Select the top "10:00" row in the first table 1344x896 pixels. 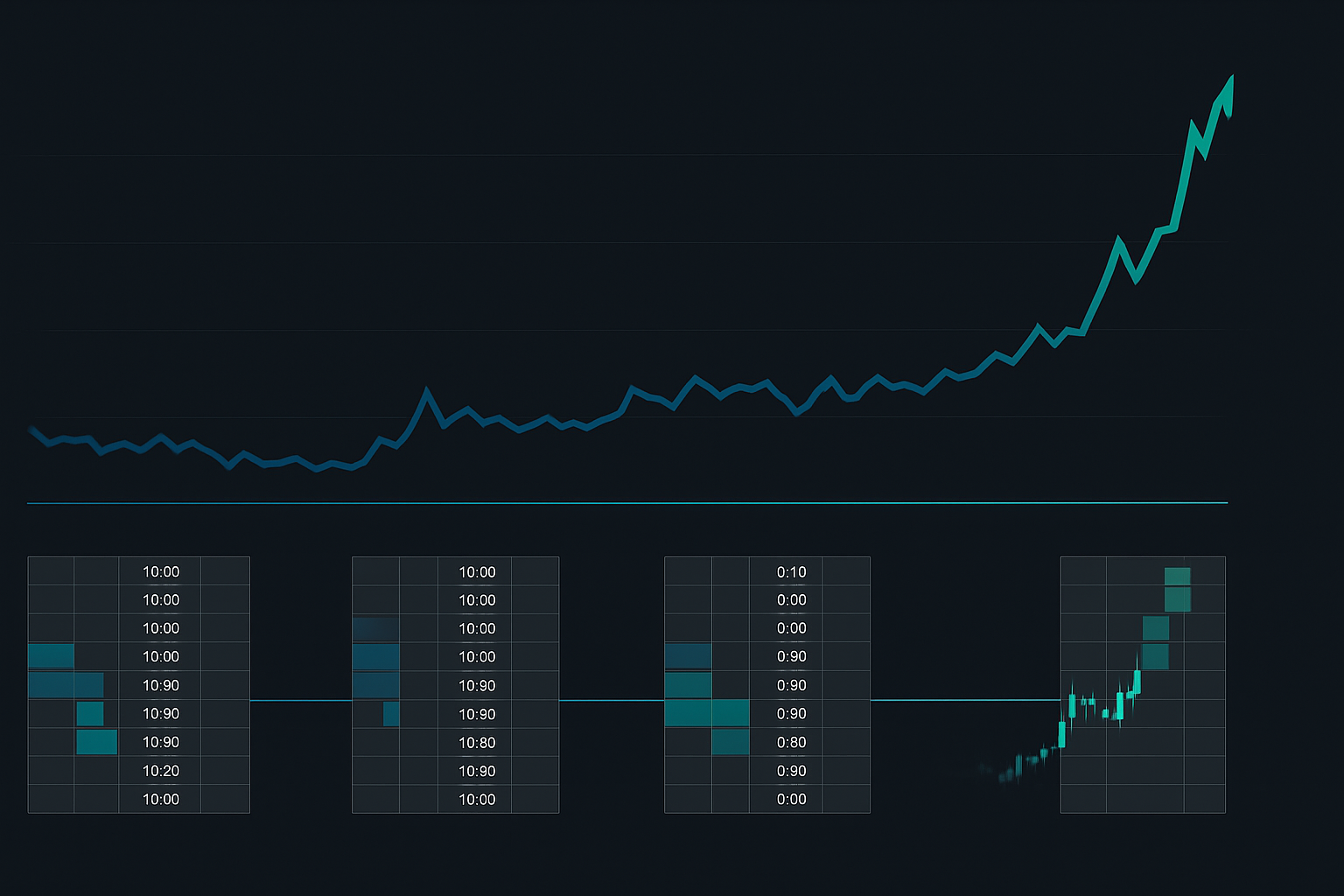point(161,572)
